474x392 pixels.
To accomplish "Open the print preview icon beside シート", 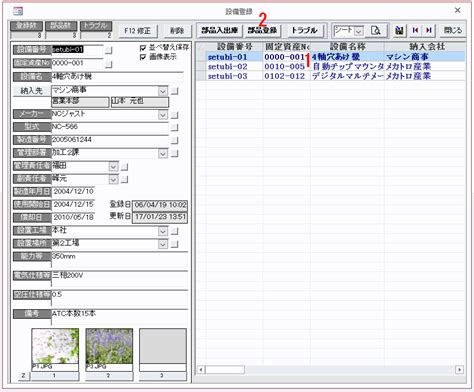I will pos(376,31).
